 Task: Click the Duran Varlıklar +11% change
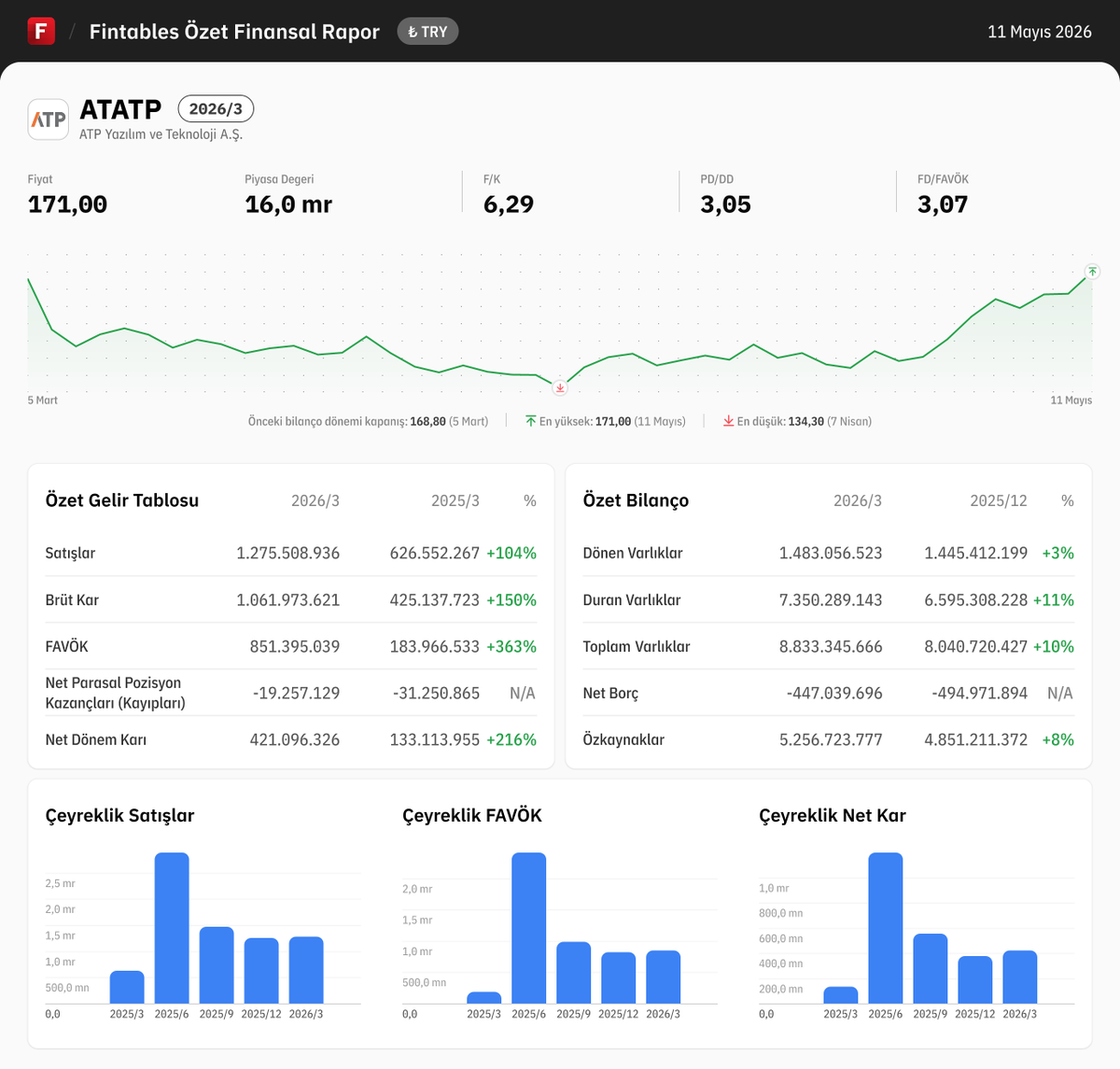[1054, 599]
